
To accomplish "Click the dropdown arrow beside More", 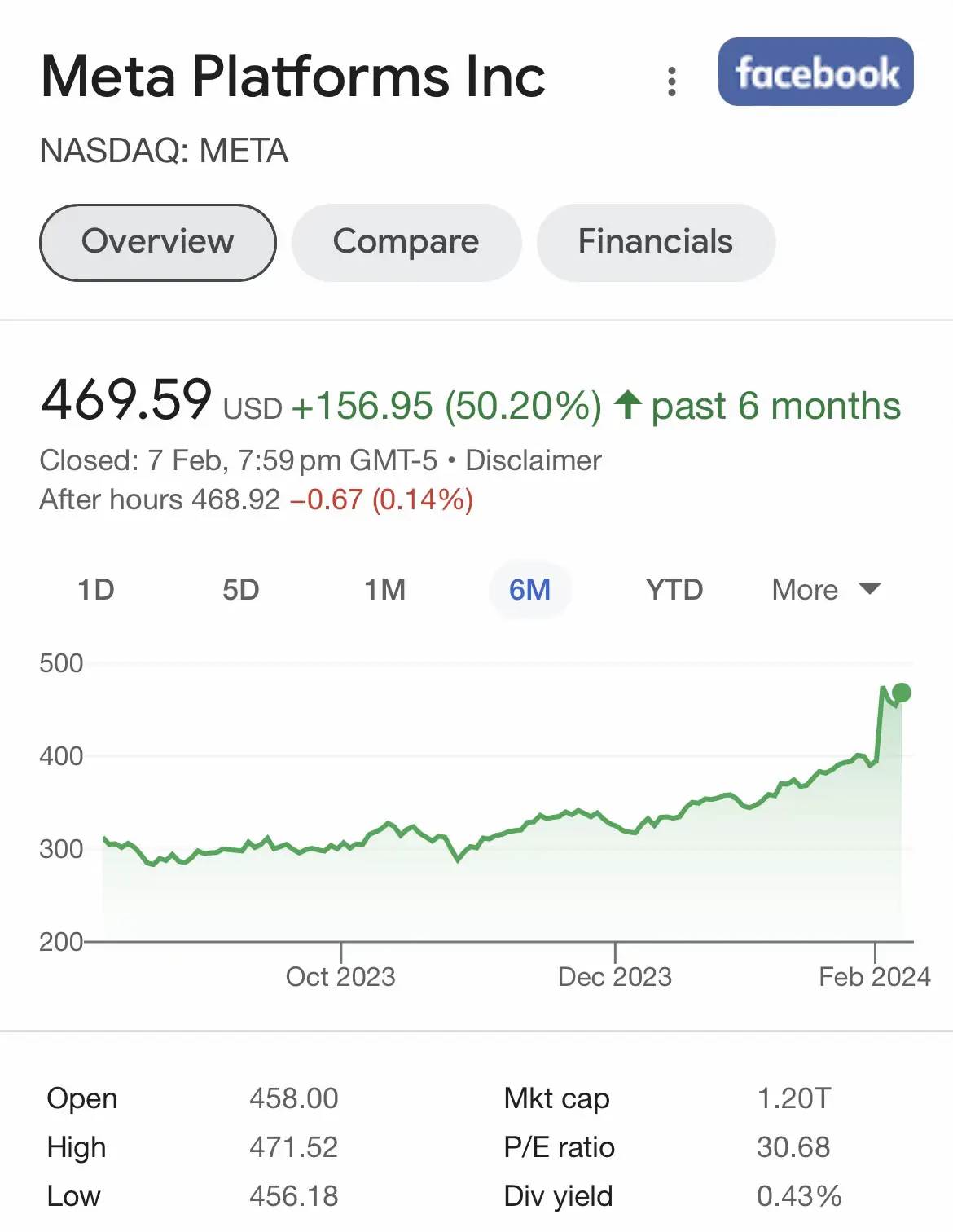I will (870, 589).
